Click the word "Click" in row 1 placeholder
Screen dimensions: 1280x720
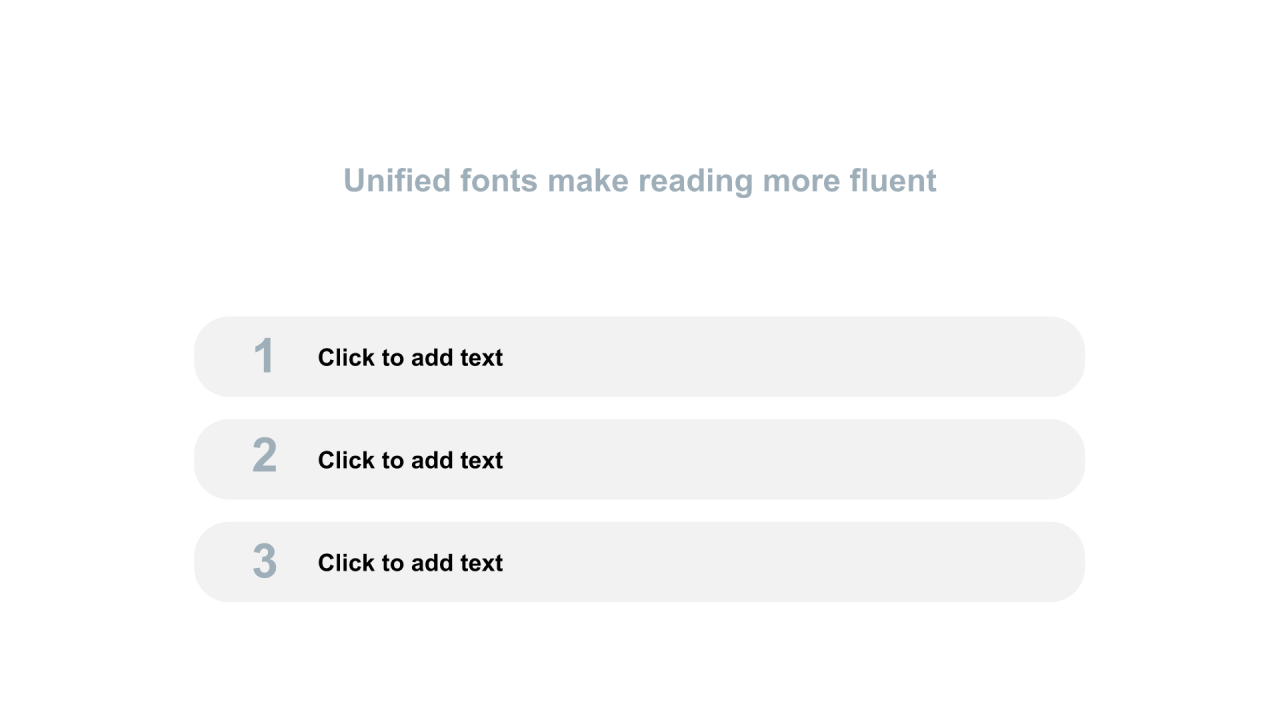coord(345,357)
